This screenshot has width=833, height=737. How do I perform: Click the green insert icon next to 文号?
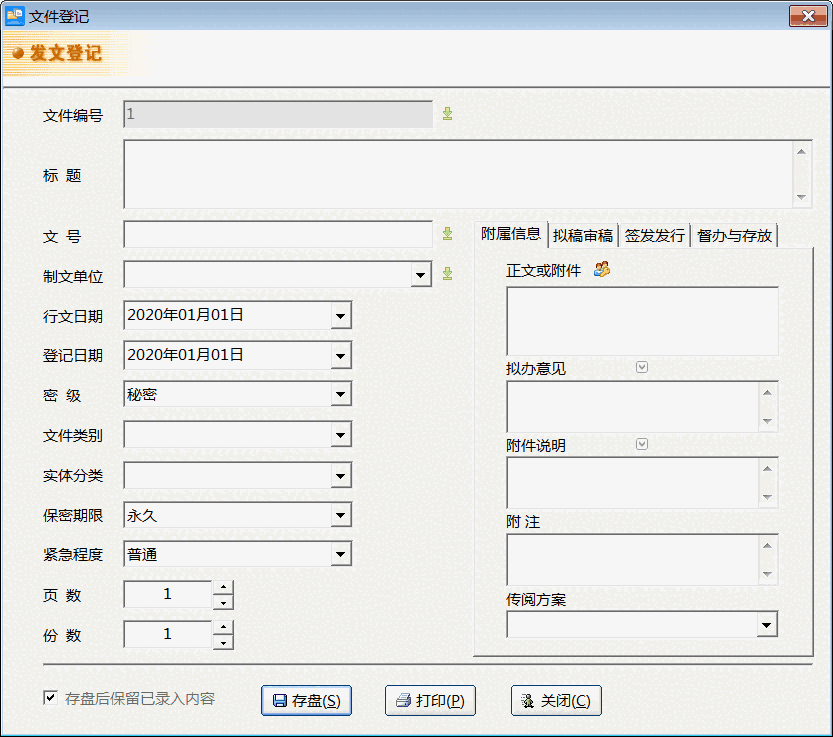point(447,233)
